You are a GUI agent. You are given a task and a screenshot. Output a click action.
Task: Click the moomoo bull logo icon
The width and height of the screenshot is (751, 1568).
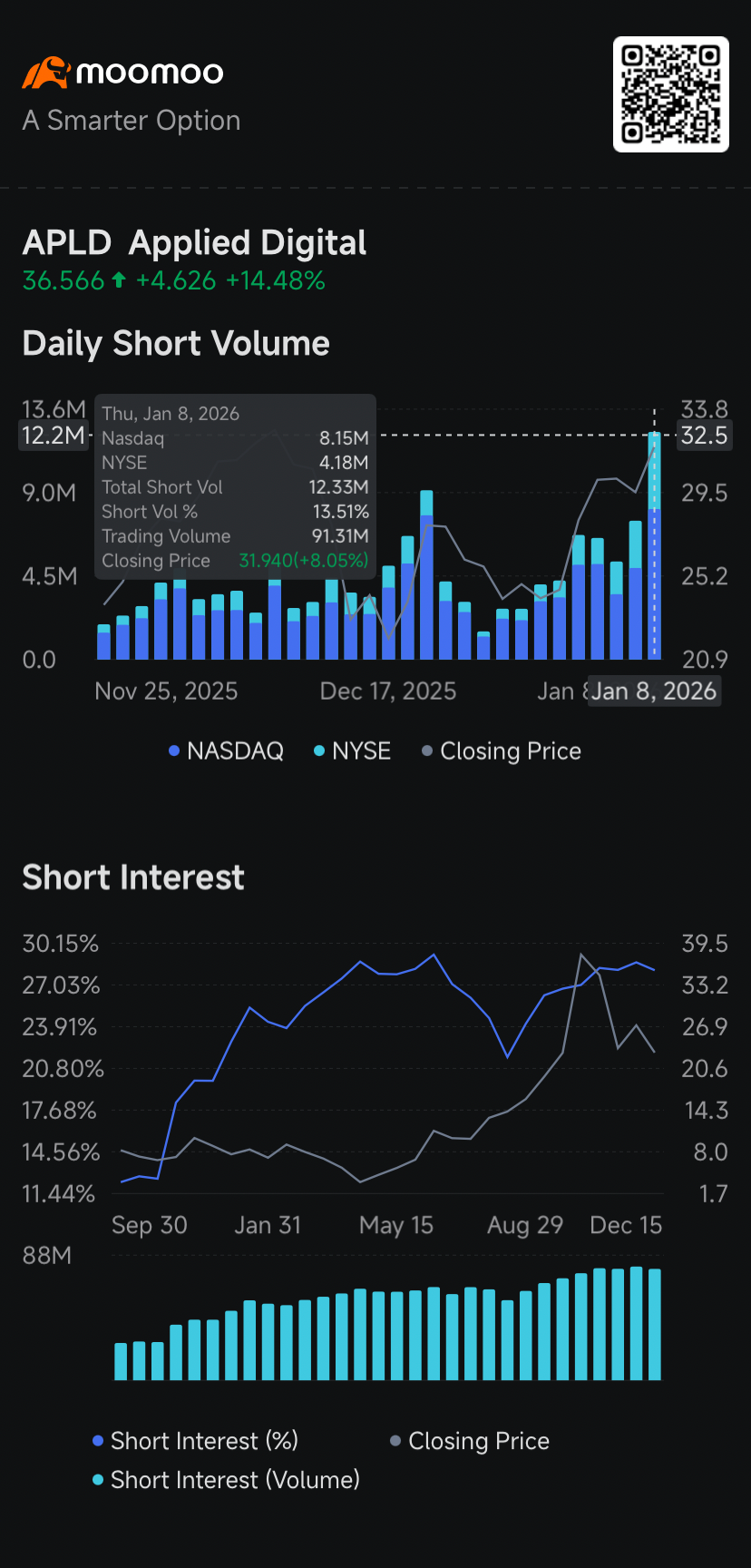pos(45,73)
